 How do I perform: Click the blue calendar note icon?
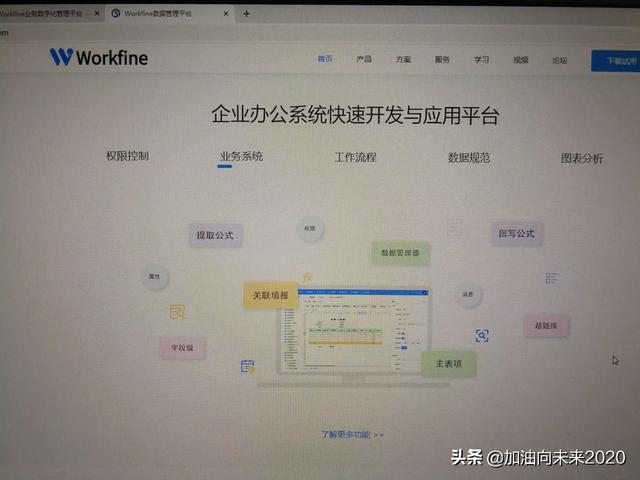tap(248, 366)
